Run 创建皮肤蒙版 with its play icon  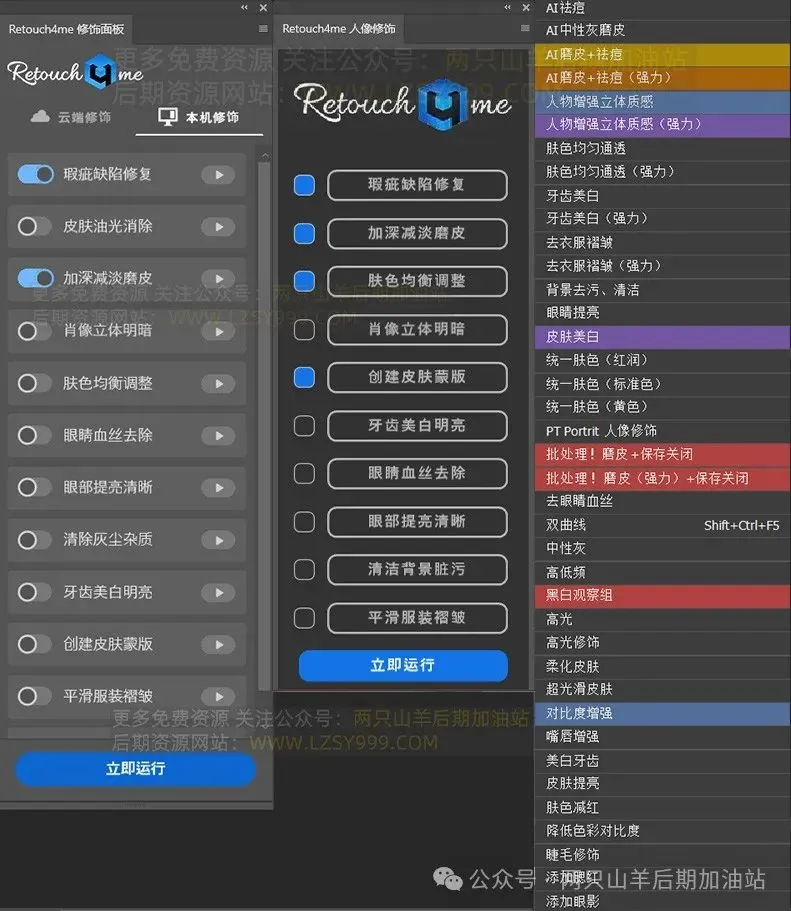click(x=219, y=644)
